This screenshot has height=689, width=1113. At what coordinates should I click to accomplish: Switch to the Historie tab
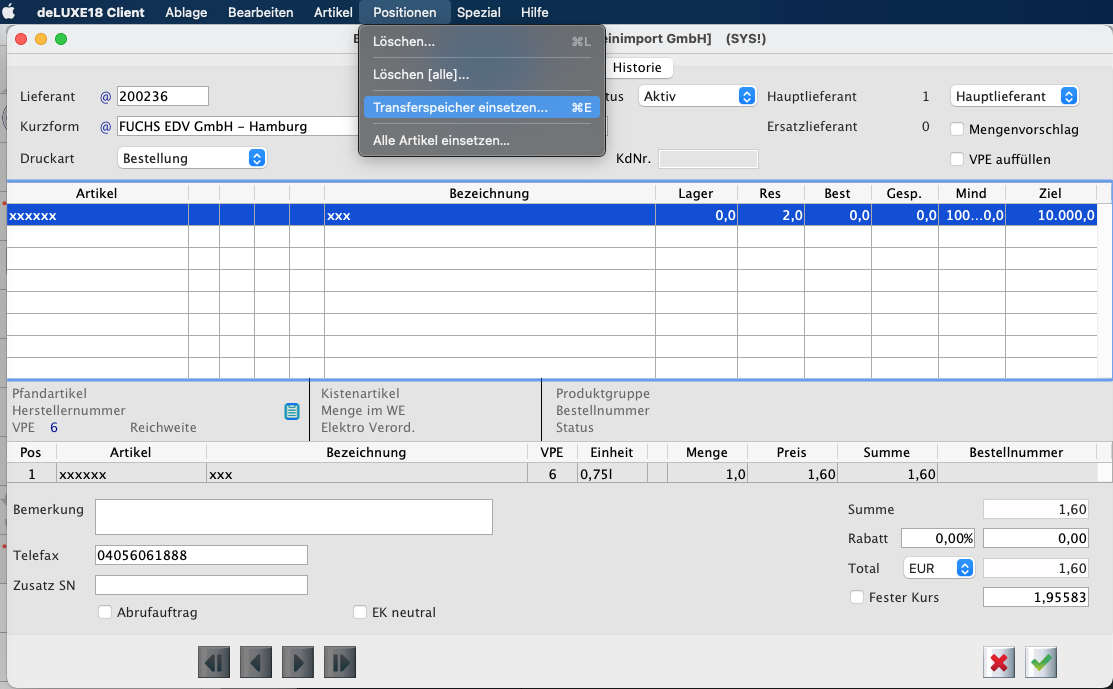(637, 67)
